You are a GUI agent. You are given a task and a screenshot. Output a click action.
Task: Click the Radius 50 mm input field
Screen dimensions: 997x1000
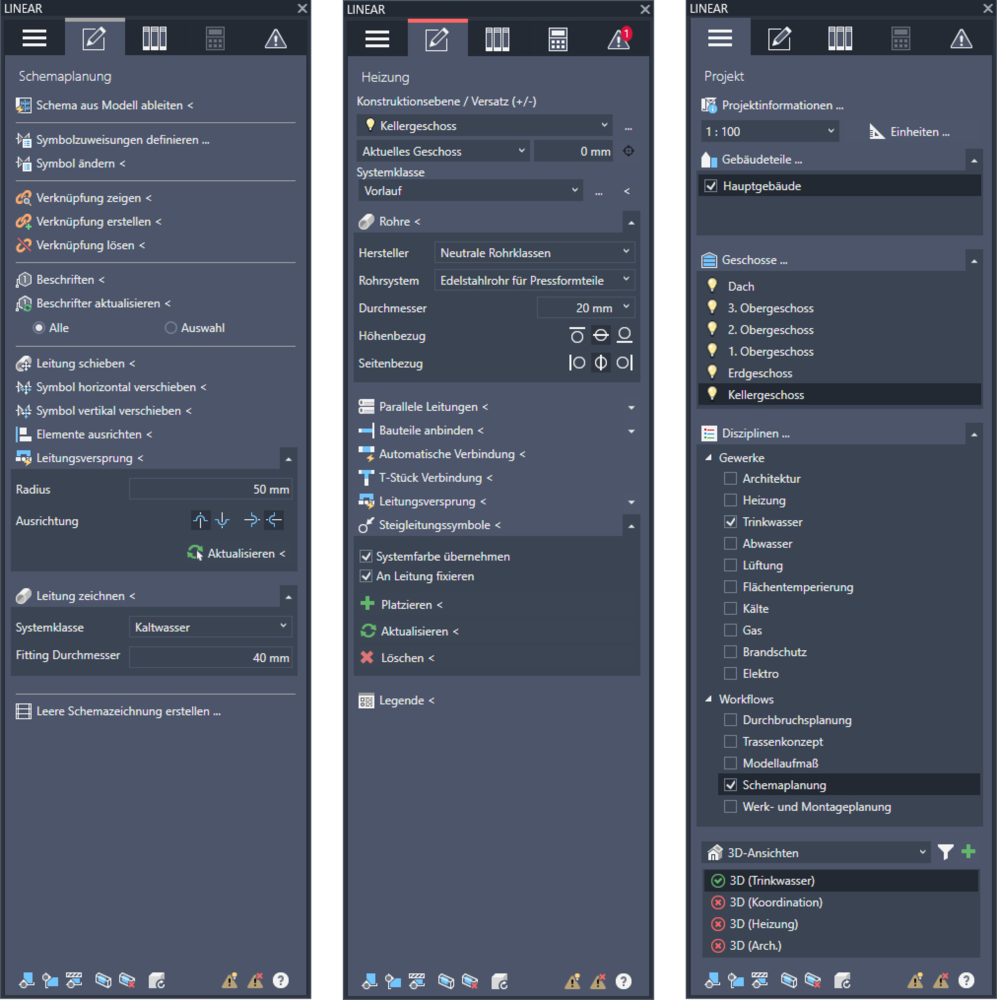[x=210, y=490]
